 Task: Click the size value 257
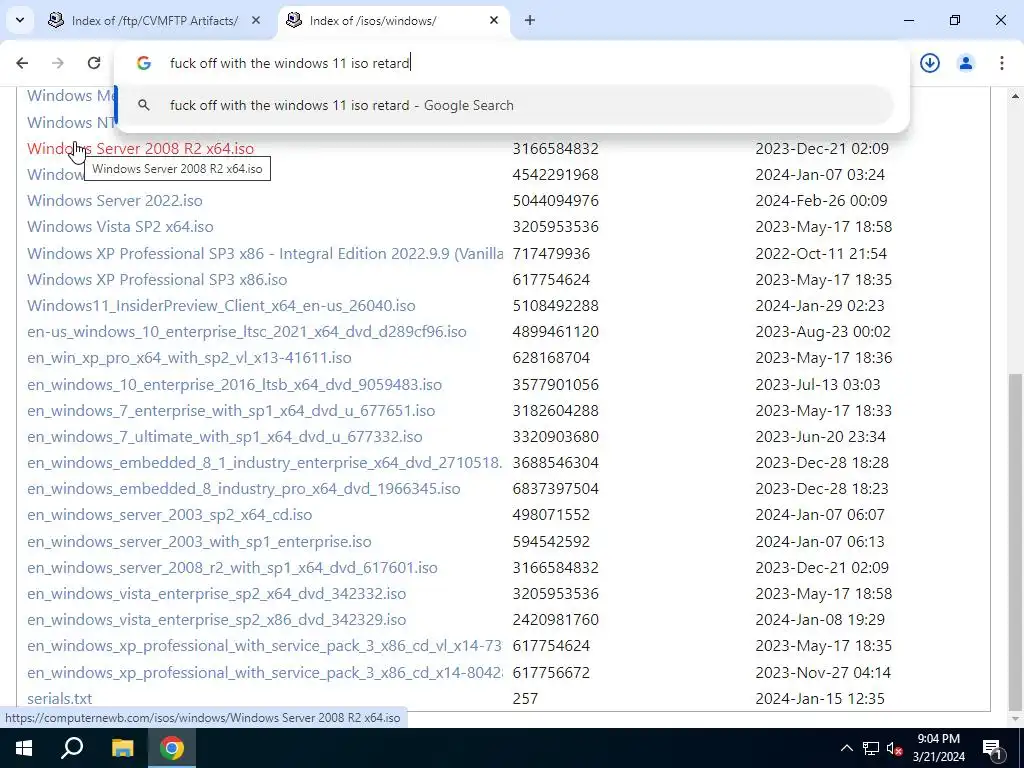click(525, 699)
